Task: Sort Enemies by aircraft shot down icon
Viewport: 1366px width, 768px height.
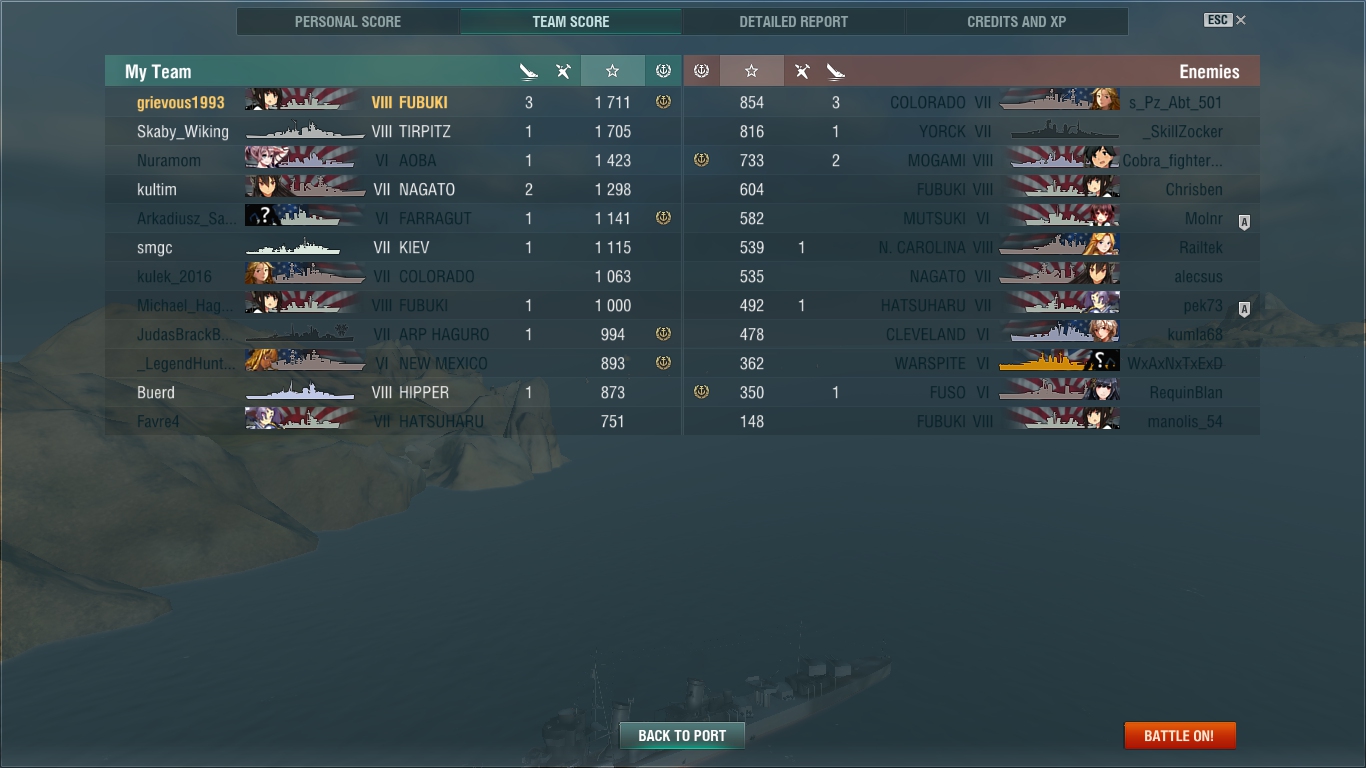Action: 802,71
